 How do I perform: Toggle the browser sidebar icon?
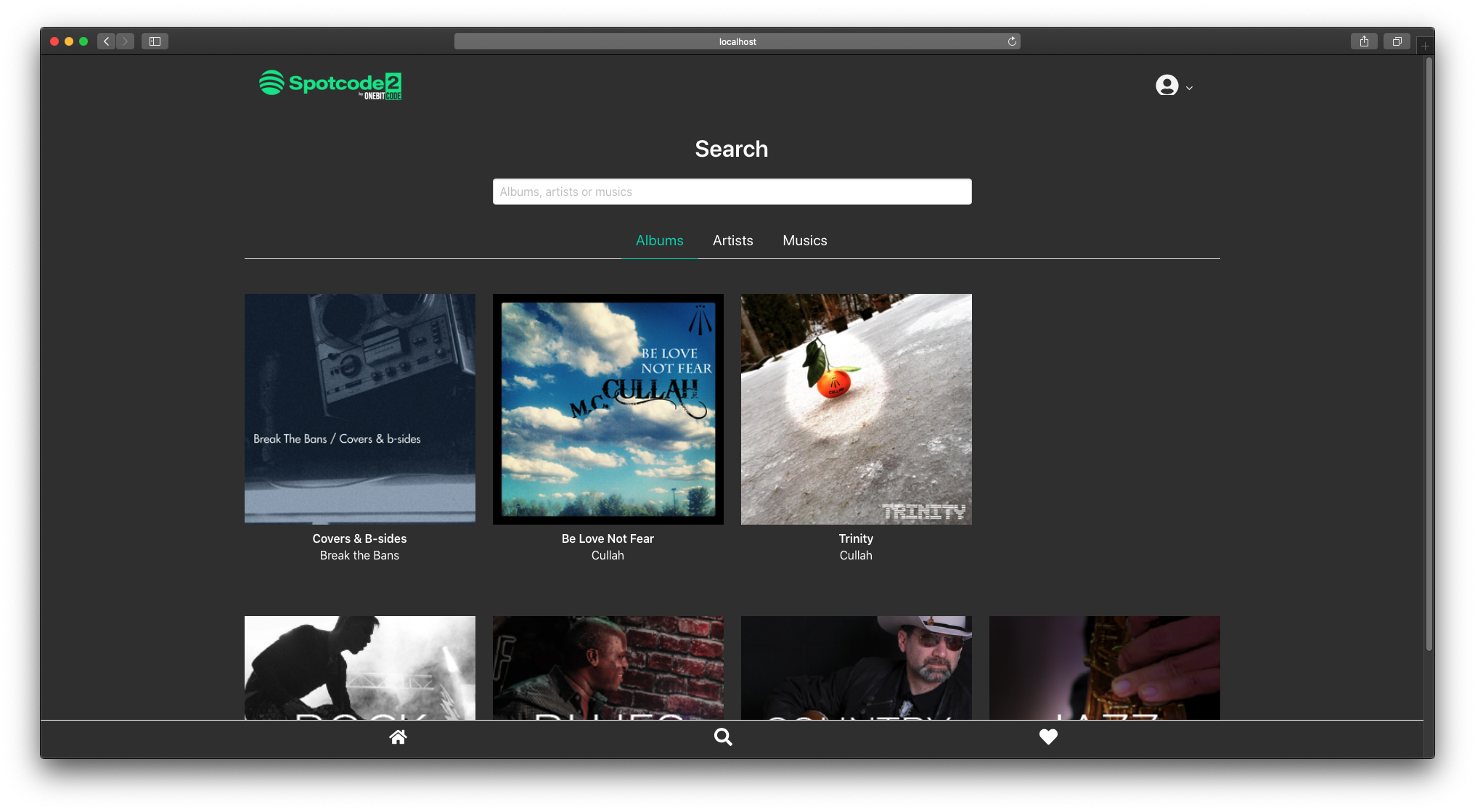155,41
